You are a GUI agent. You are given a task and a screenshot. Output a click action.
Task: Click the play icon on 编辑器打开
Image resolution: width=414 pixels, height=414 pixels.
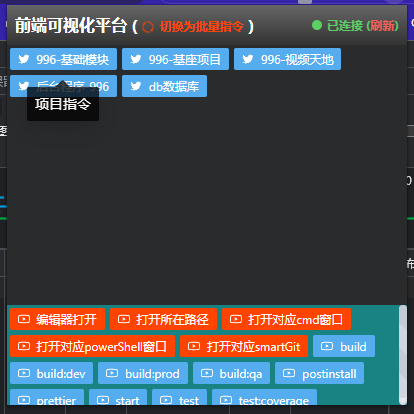pos(24,319)
